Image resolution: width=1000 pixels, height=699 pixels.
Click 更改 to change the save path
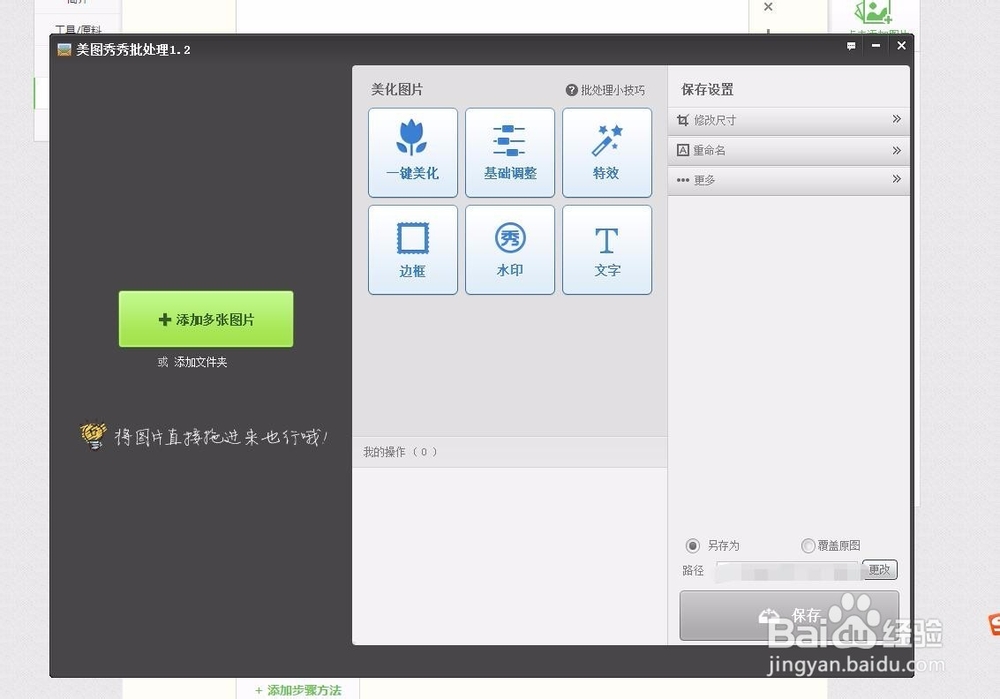tap(880, 569)
